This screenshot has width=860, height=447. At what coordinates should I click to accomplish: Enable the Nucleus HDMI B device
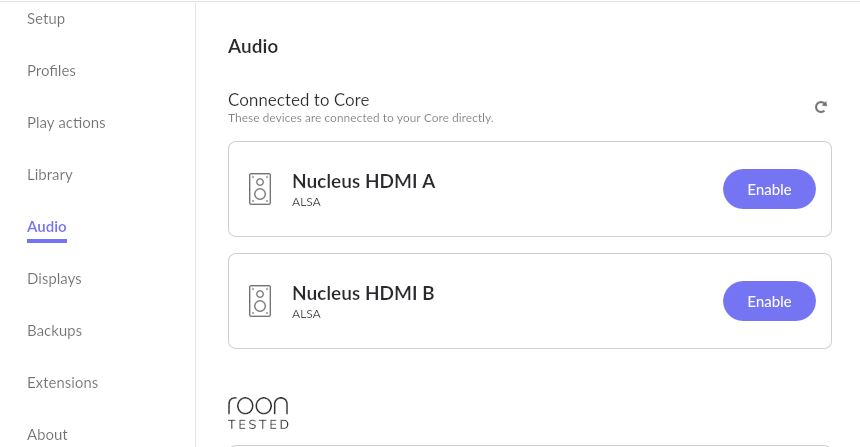click(x=769, y=301)
